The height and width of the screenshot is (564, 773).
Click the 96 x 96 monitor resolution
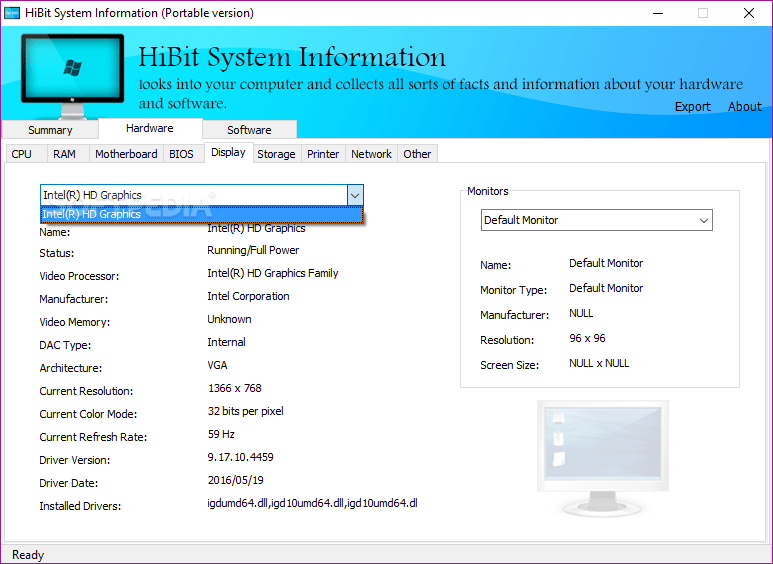pyautogui.click(x=587, y=338)
